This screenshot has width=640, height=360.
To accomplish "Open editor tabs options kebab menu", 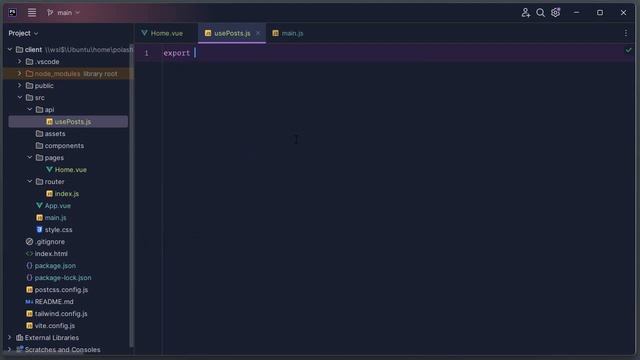I will tap(626, 33).
